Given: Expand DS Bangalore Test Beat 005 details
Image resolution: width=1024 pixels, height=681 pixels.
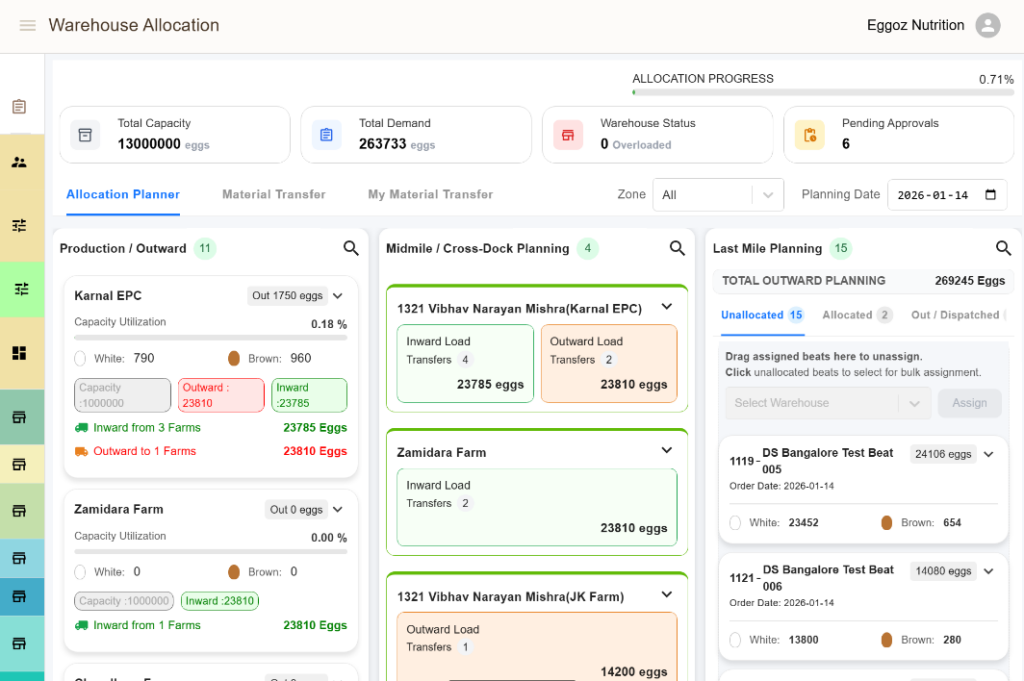Looking at the screenshot, I should click(989, 454).
